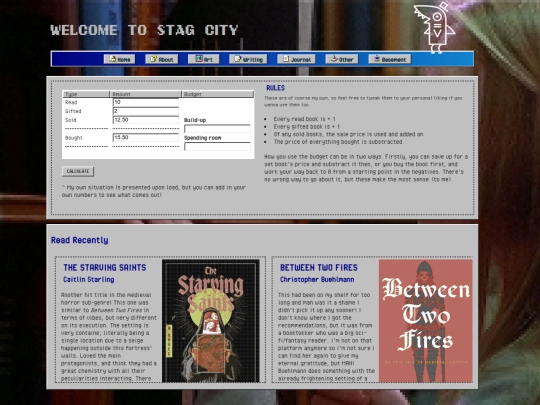Viewport: 540px width, 405px height.
Task: Click the Calculate button
Action: (78, 171)
